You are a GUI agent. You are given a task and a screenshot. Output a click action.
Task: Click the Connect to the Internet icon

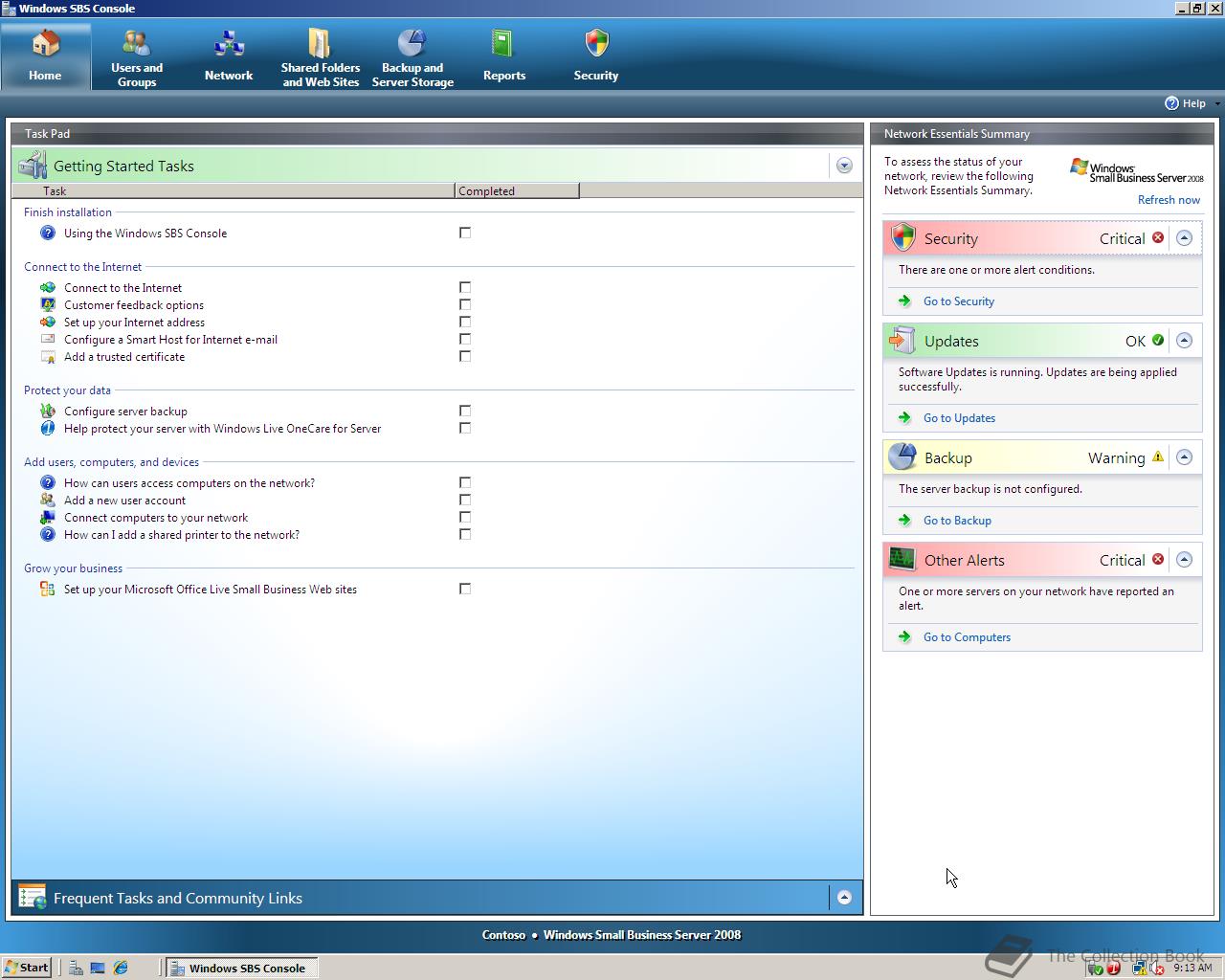point(48,287)
